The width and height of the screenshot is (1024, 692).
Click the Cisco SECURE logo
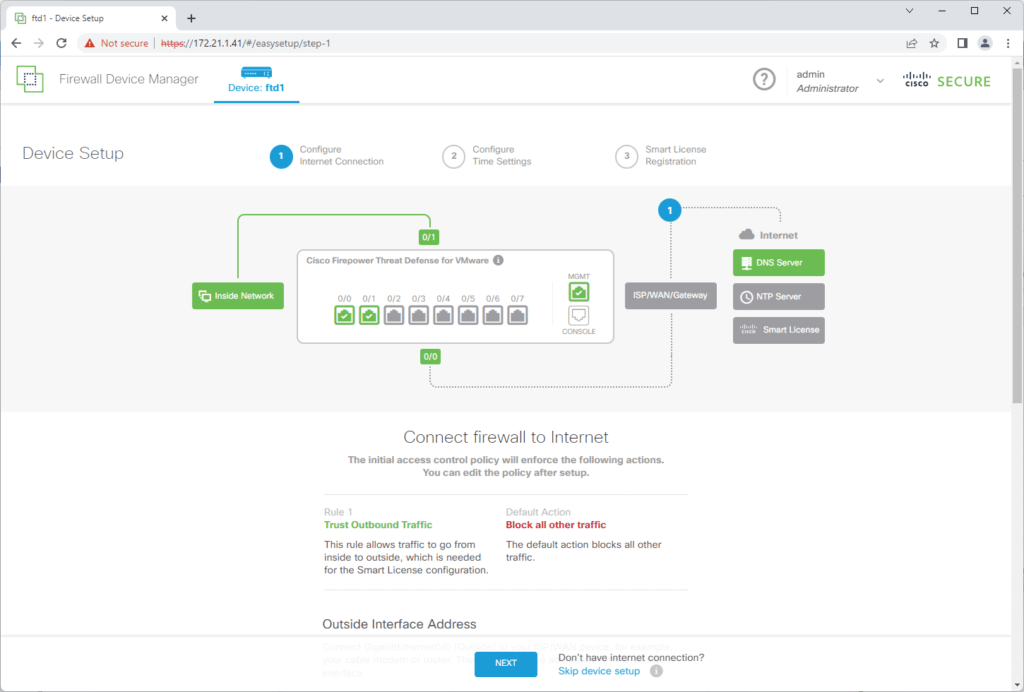(946, 81)
